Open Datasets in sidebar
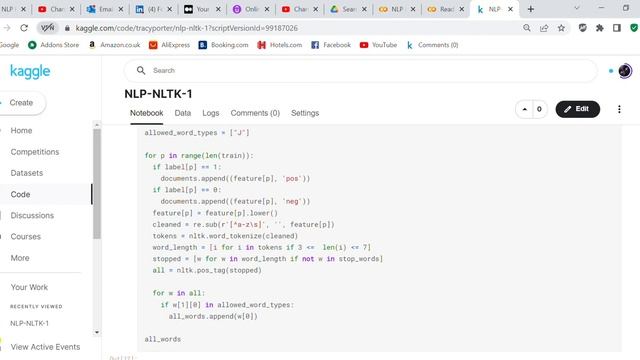Viewport: 640px width, 360px height. coord(27,173)
